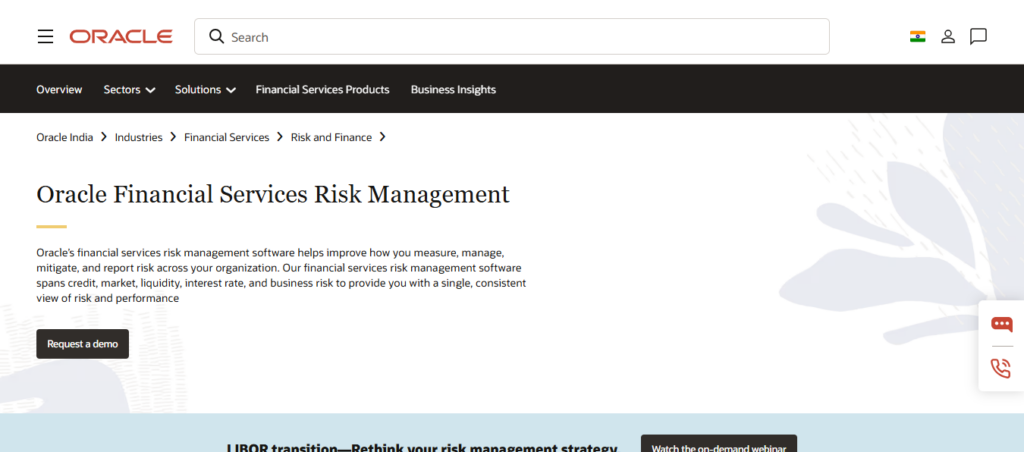Open the user account icon
The width and height of the screenshot is (1024, 452).
coord(948,37)
